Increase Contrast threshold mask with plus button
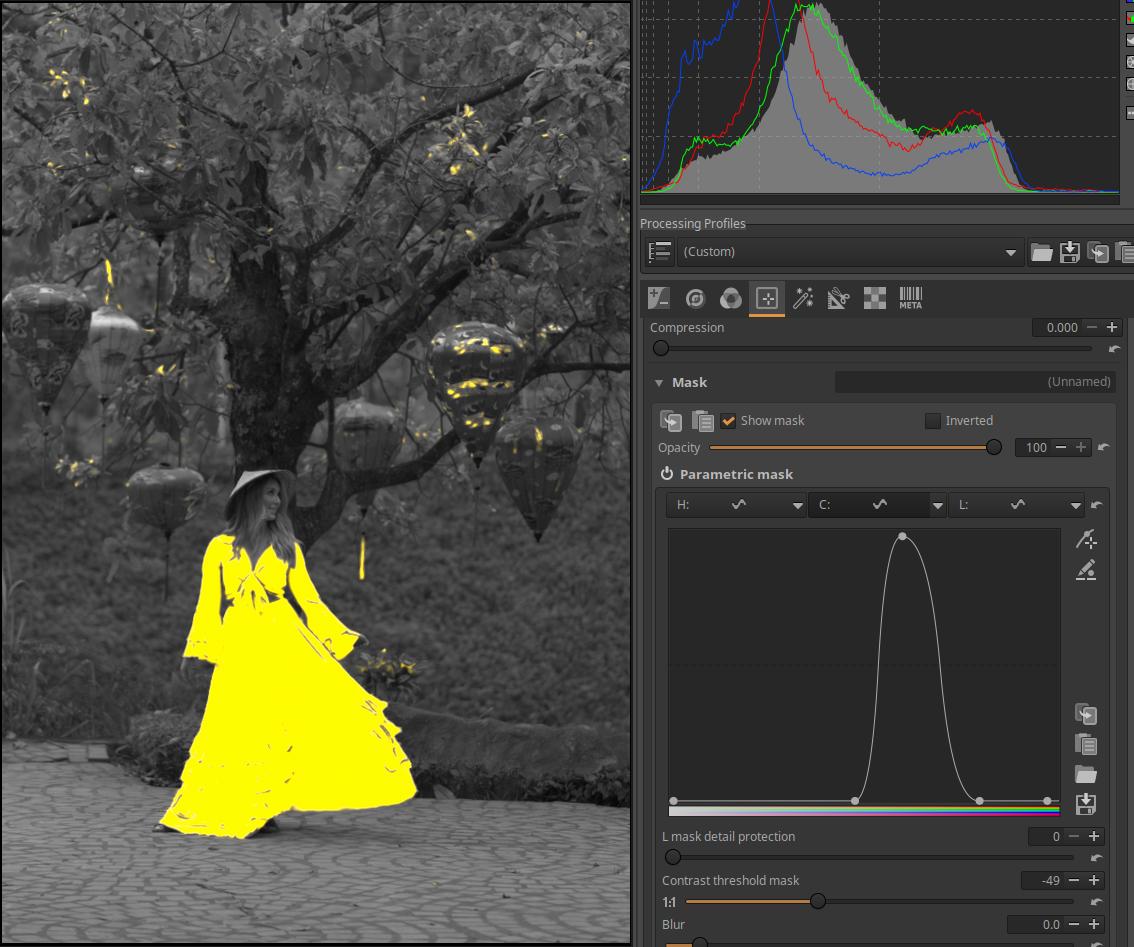 click(1094, 881)
